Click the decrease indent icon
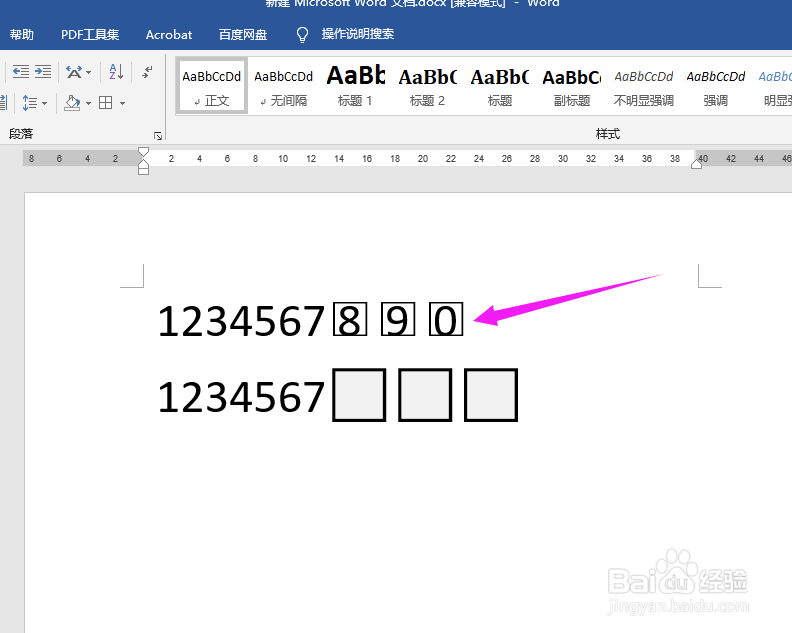This screenshot has width=792, height=633. [21, 72]
